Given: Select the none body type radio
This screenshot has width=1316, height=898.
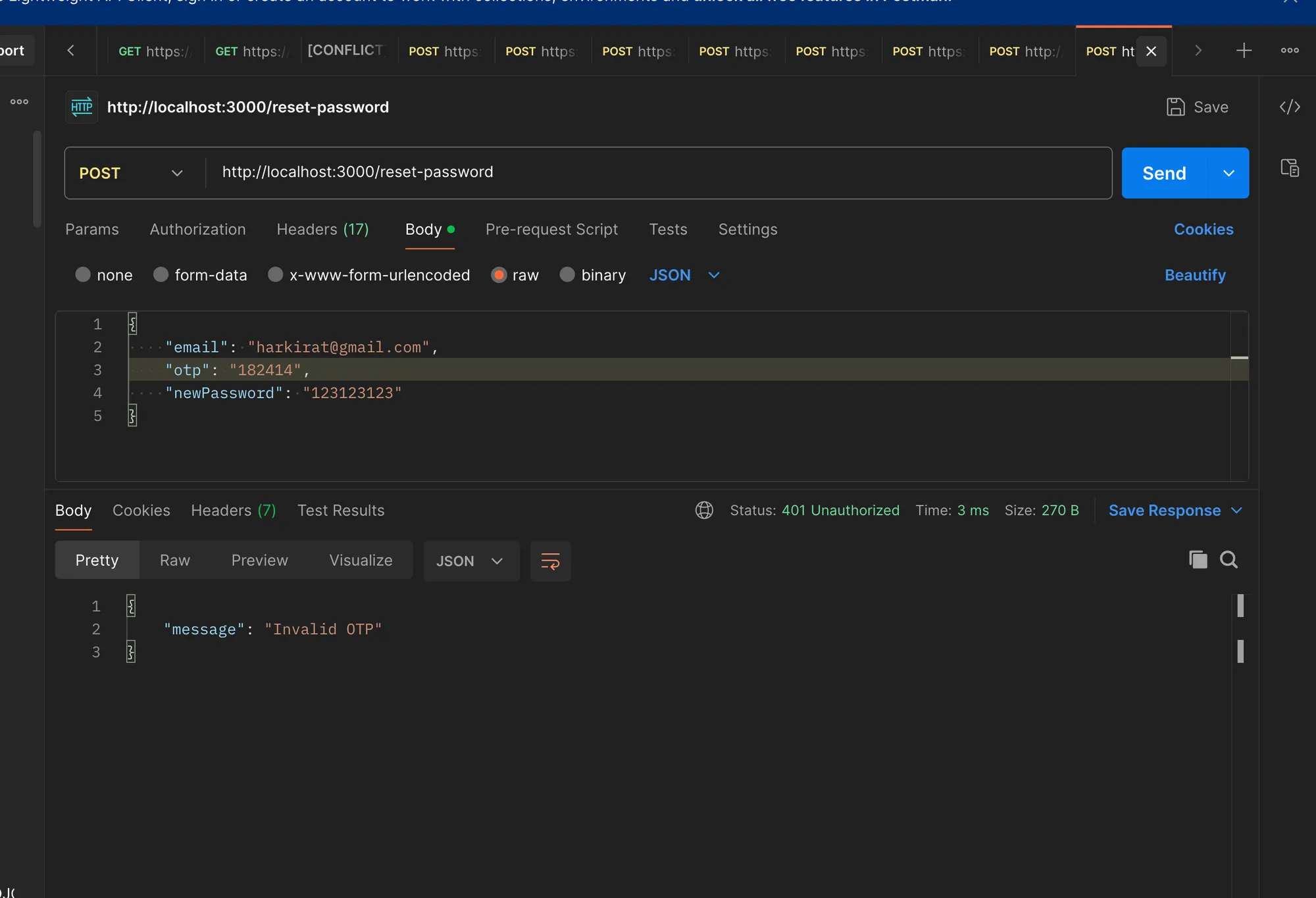Looking at the screenshot, I should point(83,275).
